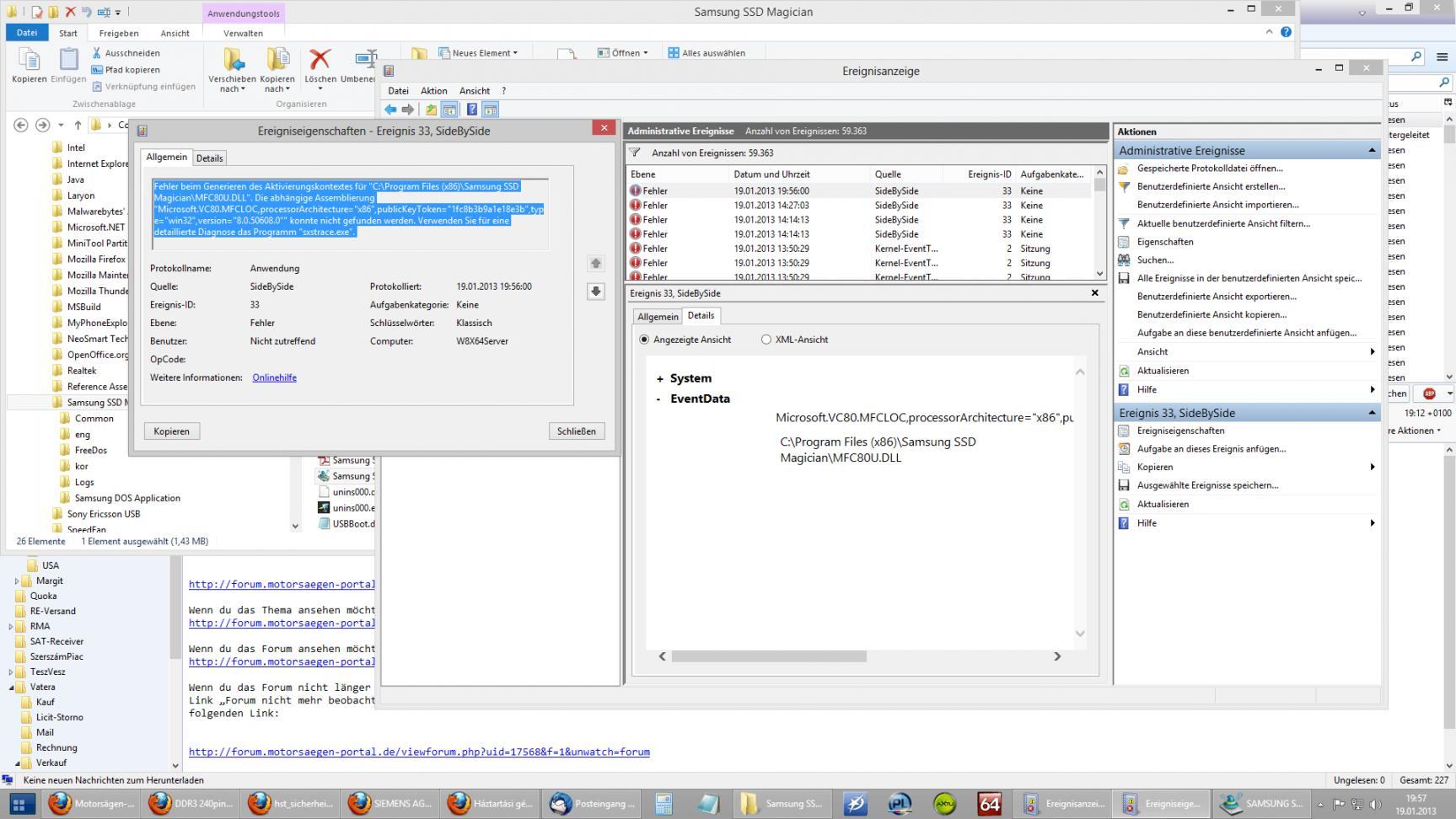
Task: Click the Suchen binoculars icon in Aktionen
Action: coord(1124,260)
